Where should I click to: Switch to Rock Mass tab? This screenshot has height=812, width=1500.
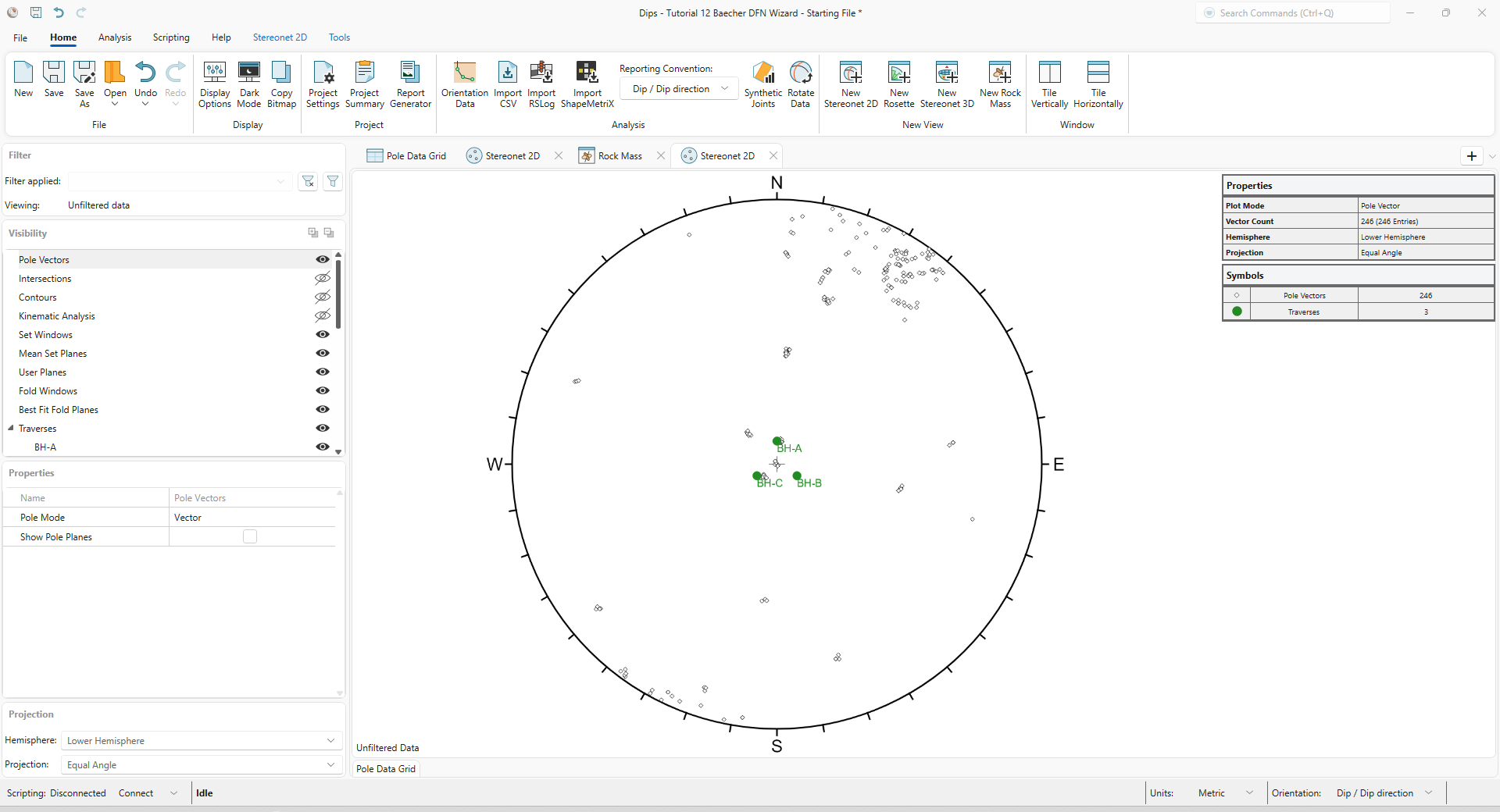click(611, 155)
